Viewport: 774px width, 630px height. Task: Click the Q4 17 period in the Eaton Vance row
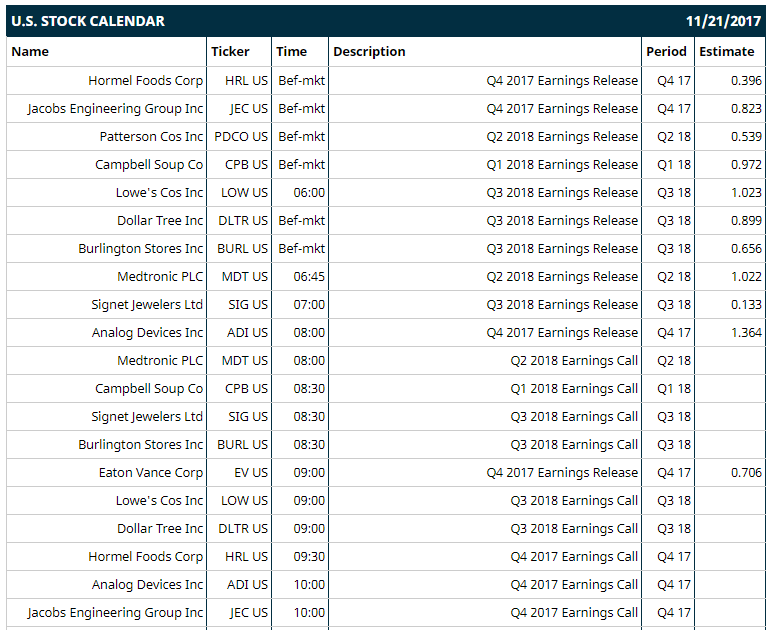674,472
